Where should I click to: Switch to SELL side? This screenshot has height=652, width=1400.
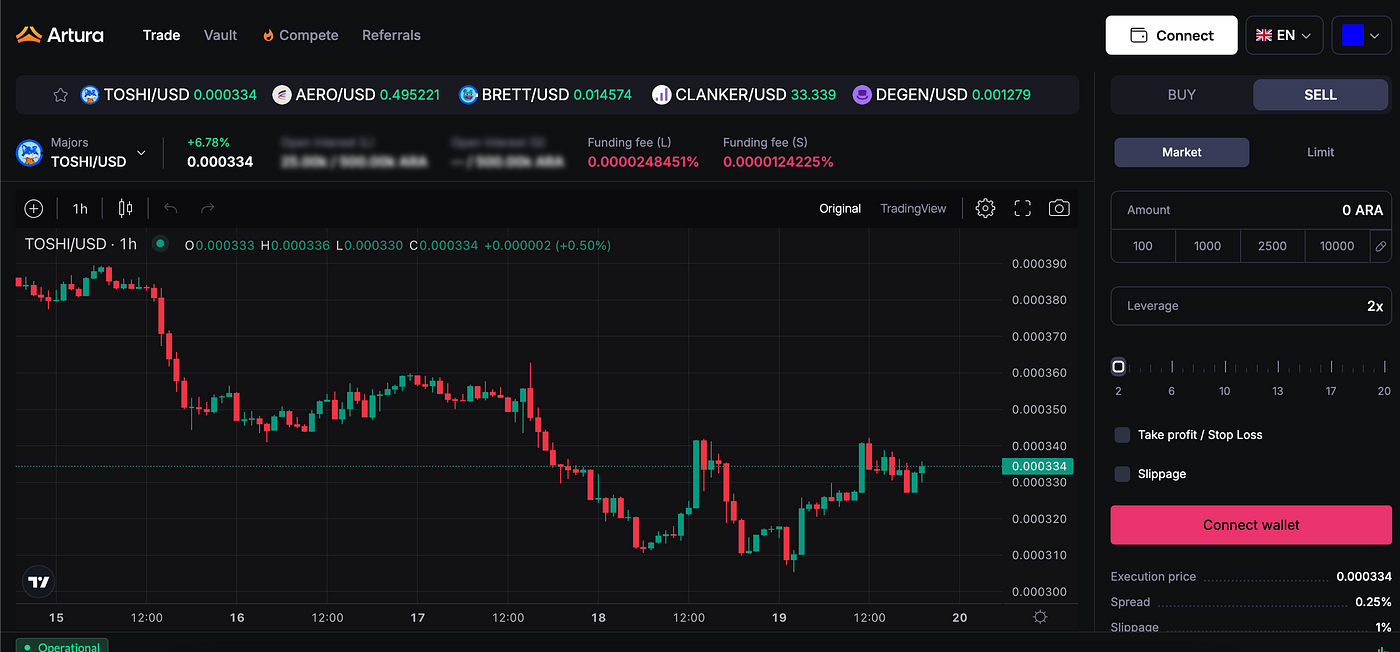[x=1320, y=95]
